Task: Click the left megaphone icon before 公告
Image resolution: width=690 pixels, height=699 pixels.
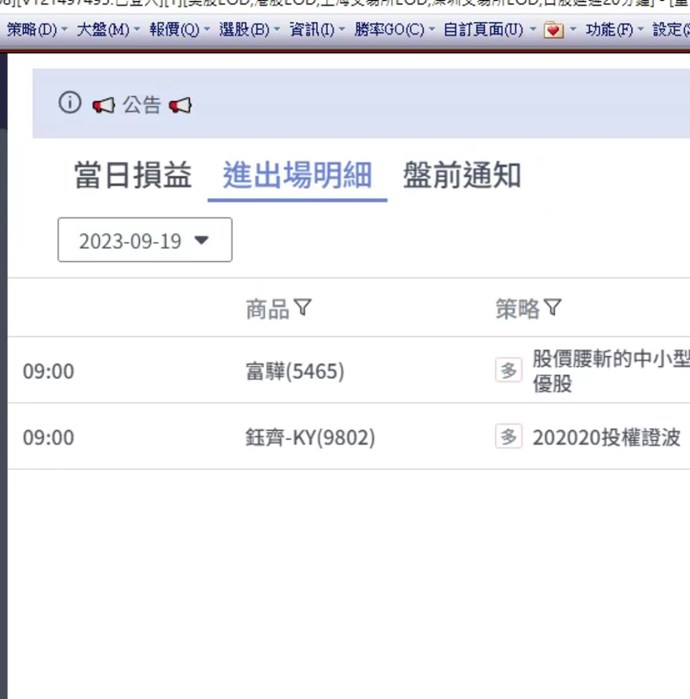Action: (x=103, y=104)
